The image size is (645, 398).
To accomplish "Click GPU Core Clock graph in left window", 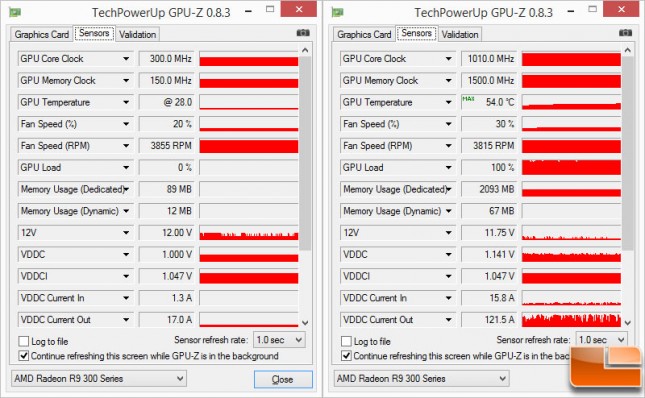I will pyautogui.click(x=249, y=59).
